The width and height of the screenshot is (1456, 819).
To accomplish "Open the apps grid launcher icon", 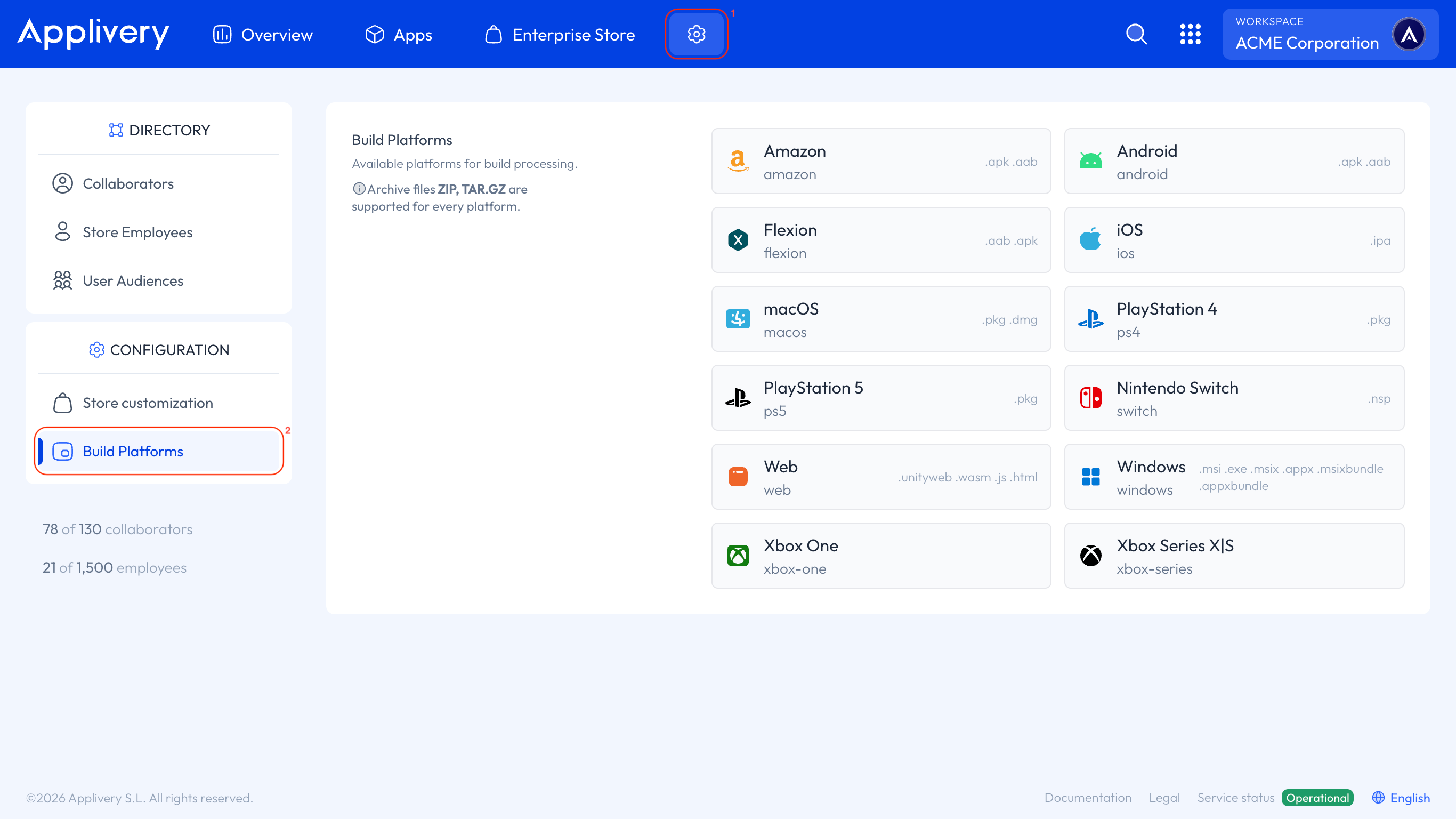I will click(1190, 34).
